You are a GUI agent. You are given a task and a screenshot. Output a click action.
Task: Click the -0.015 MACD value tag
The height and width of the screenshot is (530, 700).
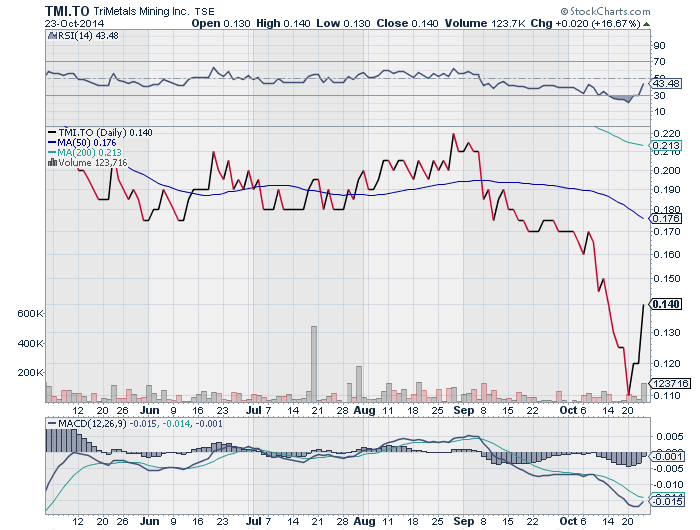[665, 501]
